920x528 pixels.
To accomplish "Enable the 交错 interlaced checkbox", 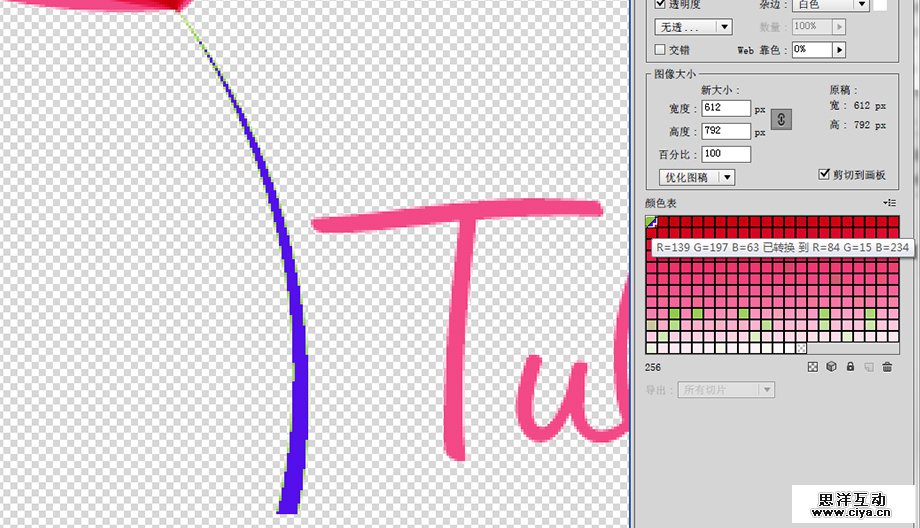I will [660, 49].
